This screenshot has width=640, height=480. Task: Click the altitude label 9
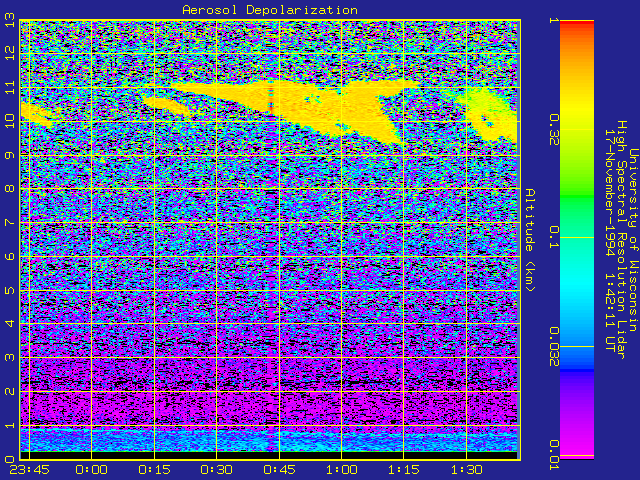tap(10, 155)
